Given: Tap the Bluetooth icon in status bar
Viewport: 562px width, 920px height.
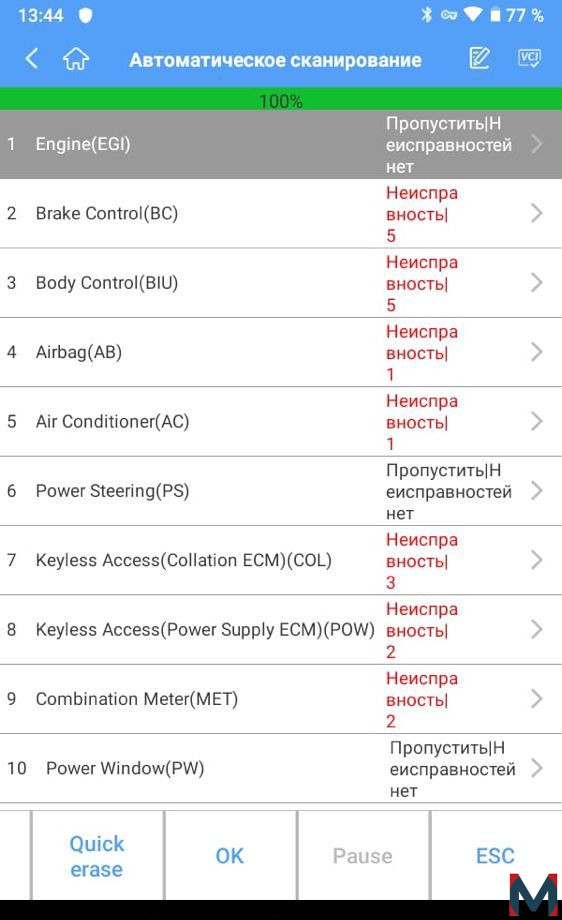Looking at the screenshot, I should point(426,15).
